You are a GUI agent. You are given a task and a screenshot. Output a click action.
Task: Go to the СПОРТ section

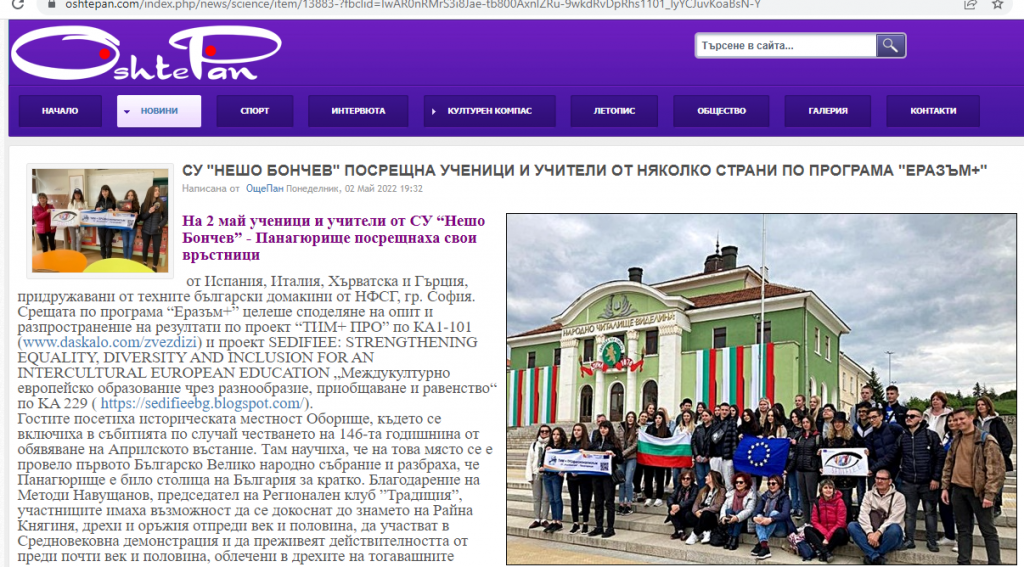point(255,111)
